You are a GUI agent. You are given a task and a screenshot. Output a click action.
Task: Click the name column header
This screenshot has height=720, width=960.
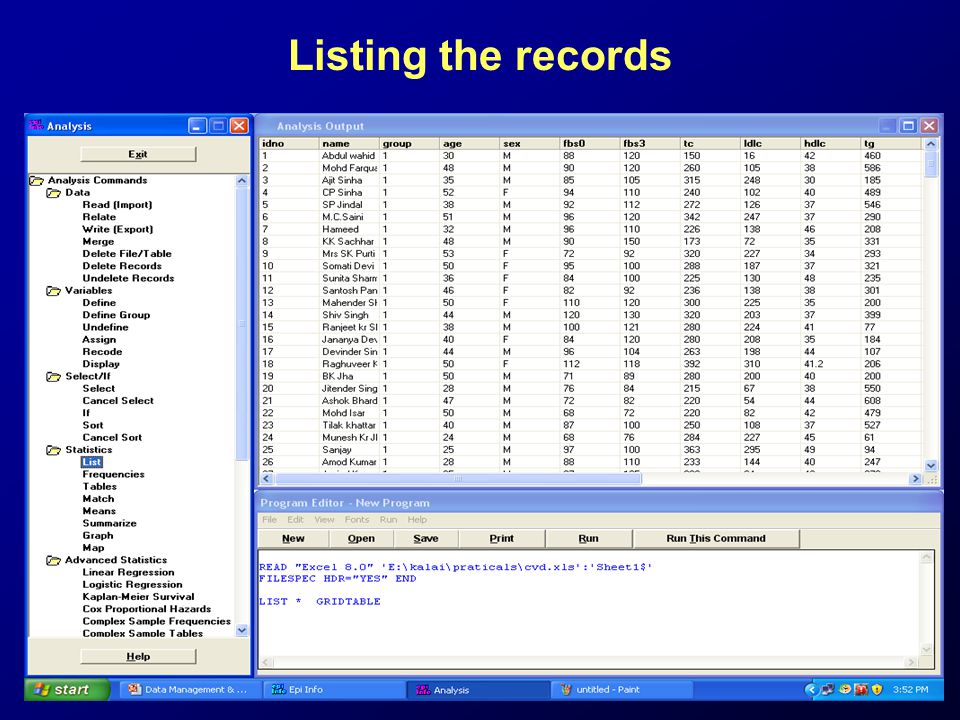350,144
